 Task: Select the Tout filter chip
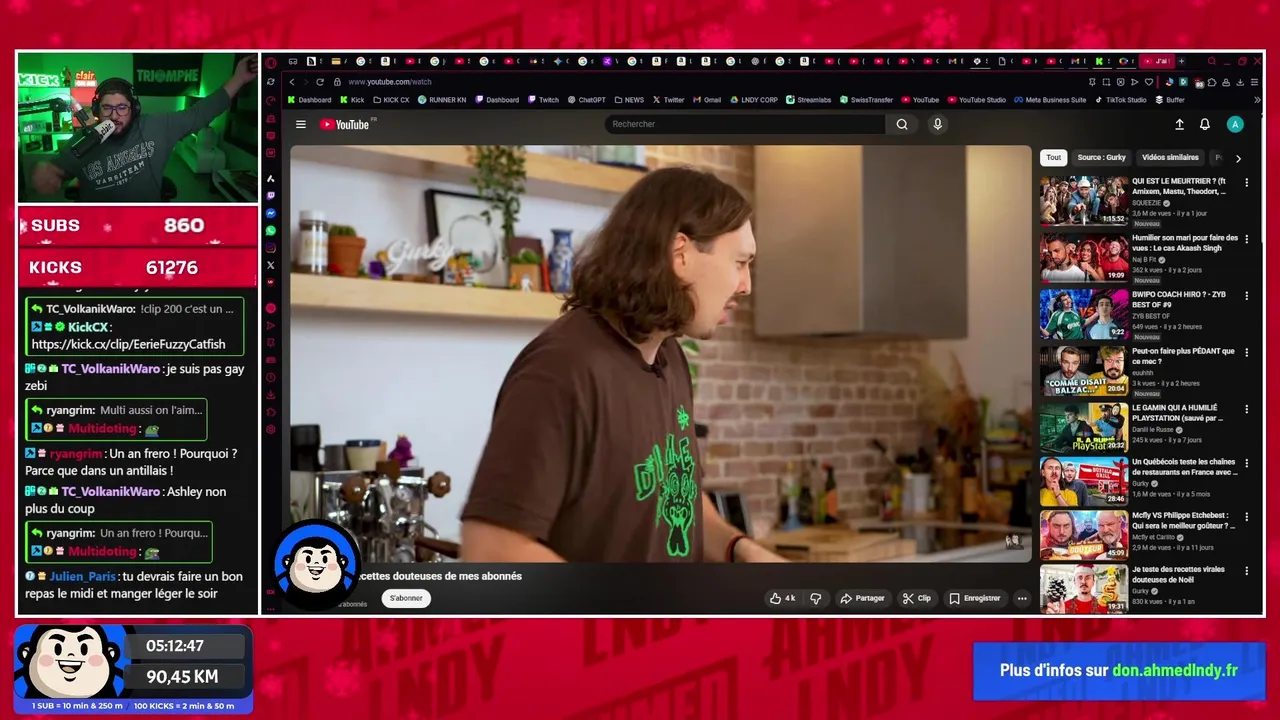point(1053,157)
